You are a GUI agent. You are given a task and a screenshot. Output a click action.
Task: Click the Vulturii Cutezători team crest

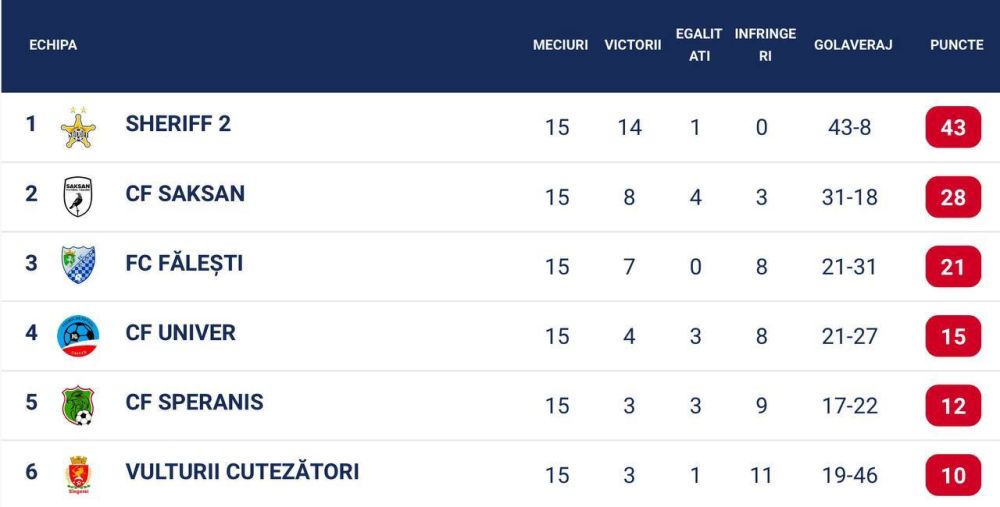[78, 473]
